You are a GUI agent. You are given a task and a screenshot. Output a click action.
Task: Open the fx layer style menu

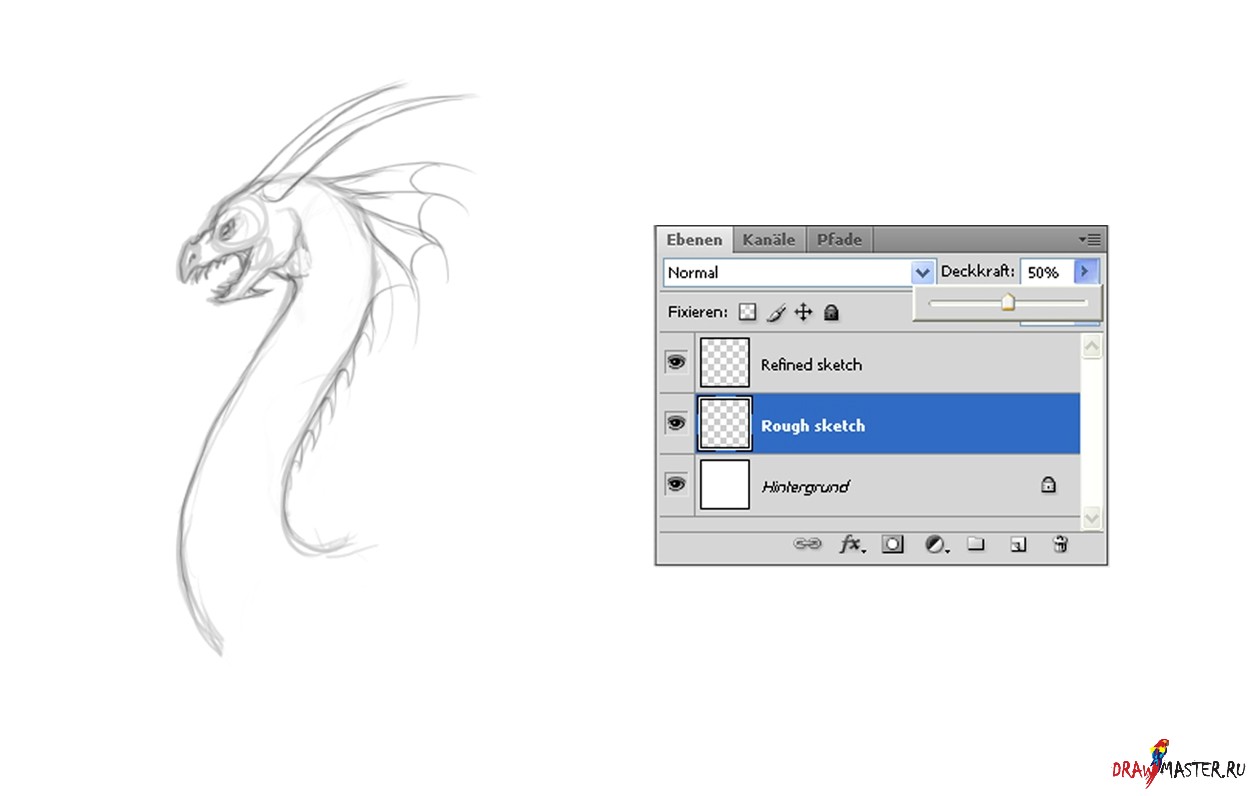click(x=851, y=544)
